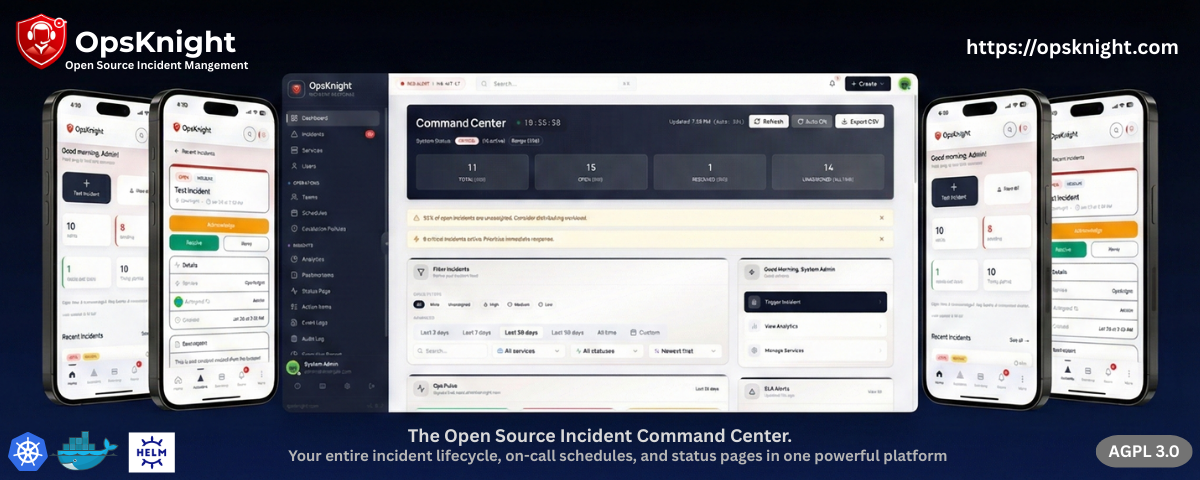Dismiss the critical incidents active banner
The width and height of the screenshot is (1200, 480).
pos(881,239)
